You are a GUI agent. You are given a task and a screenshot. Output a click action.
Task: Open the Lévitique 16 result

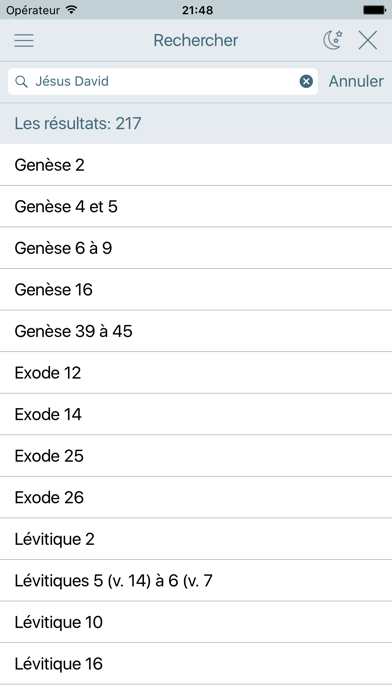point(196,664)
